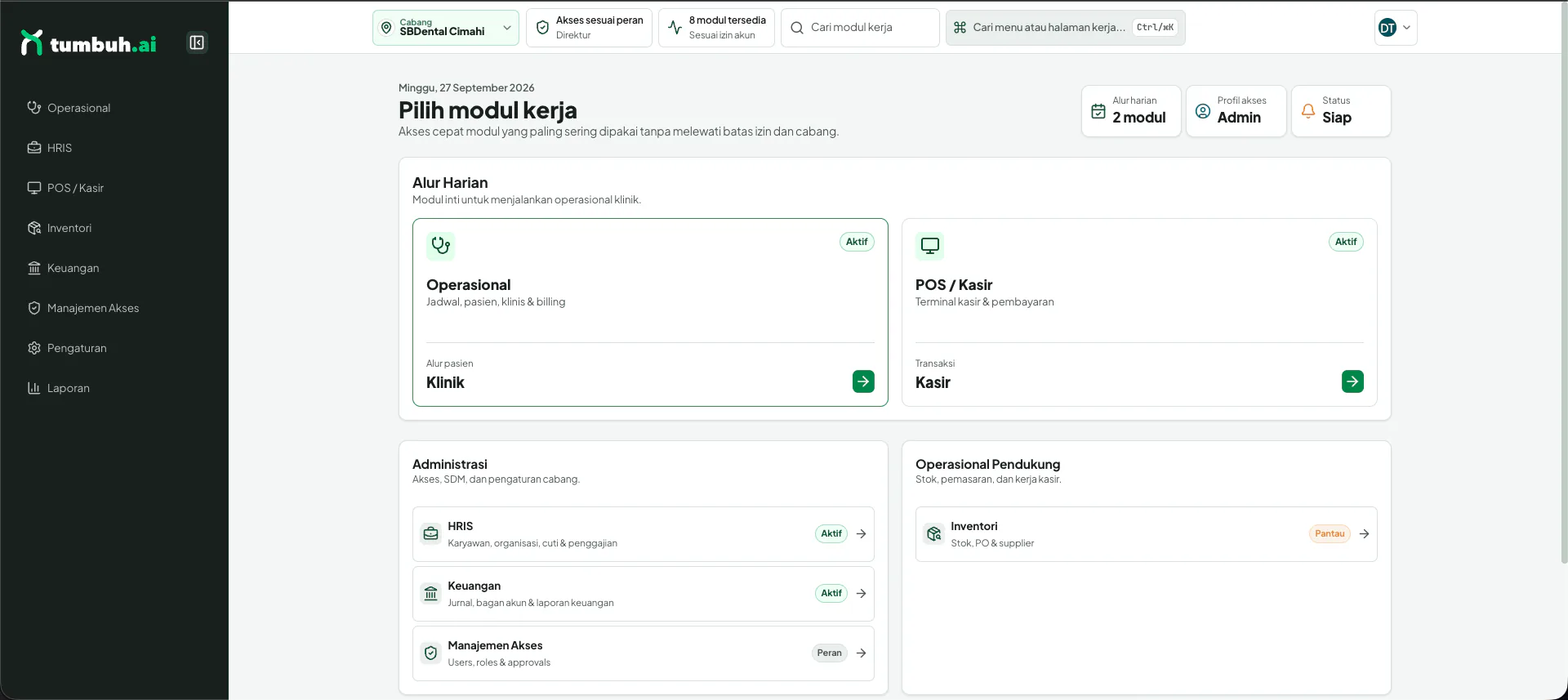Viewport: 1568px width, 700px height.
Task: Collapse the sidebar with the panel icon
Action: pos(197,42)
